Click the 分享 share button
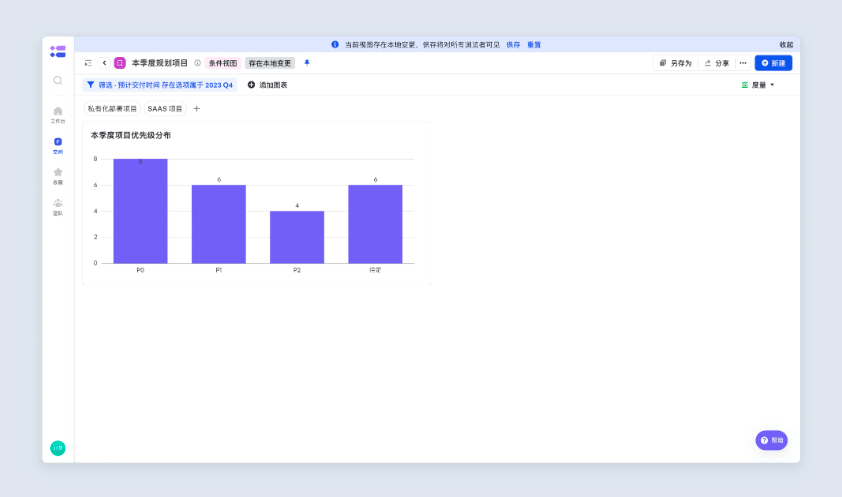 click(x=716, y=63)
